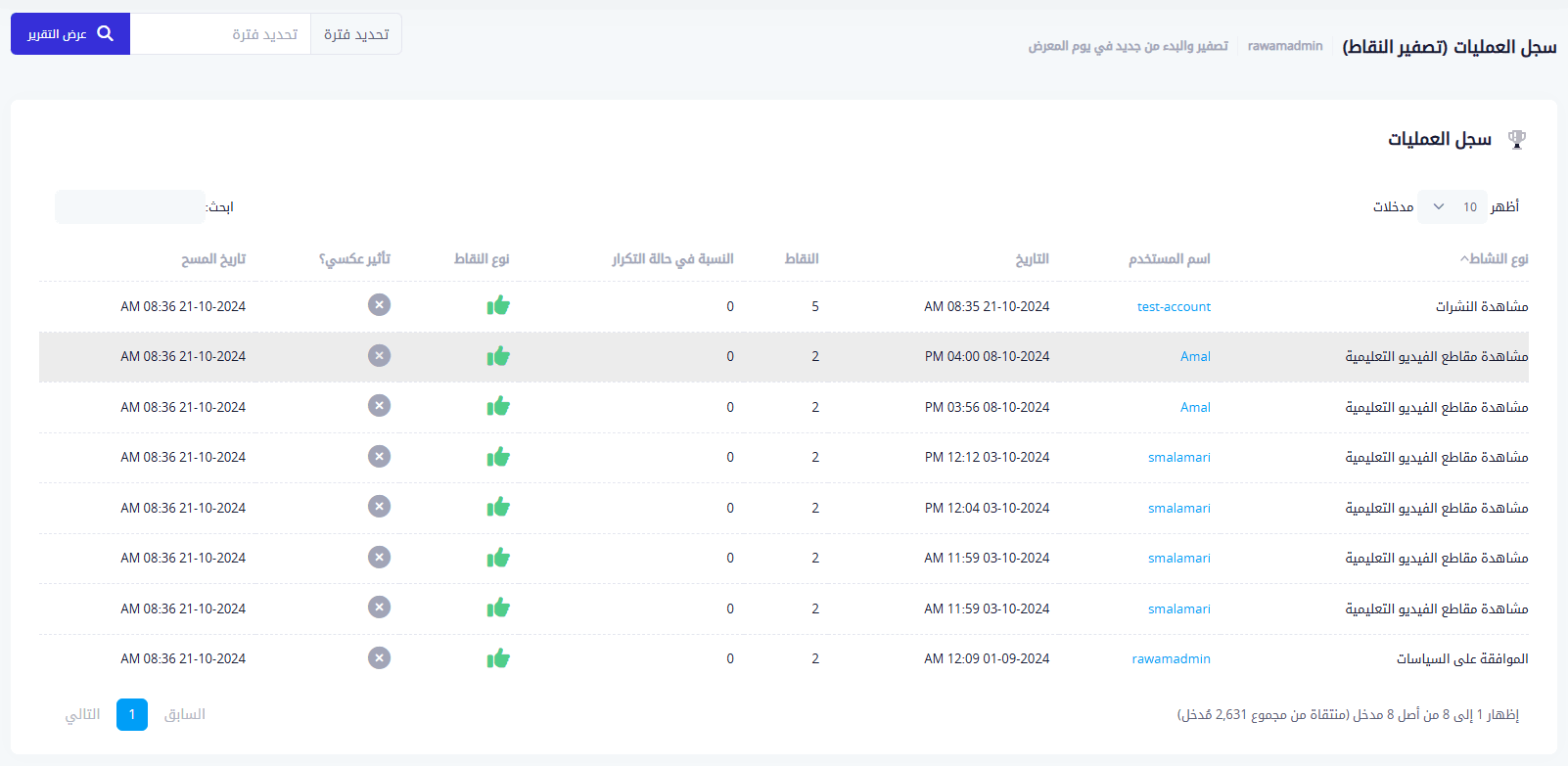This screenshot has width=1568, height=766.
Task: Click the السابق previous page button
Action: click(185, 715)
